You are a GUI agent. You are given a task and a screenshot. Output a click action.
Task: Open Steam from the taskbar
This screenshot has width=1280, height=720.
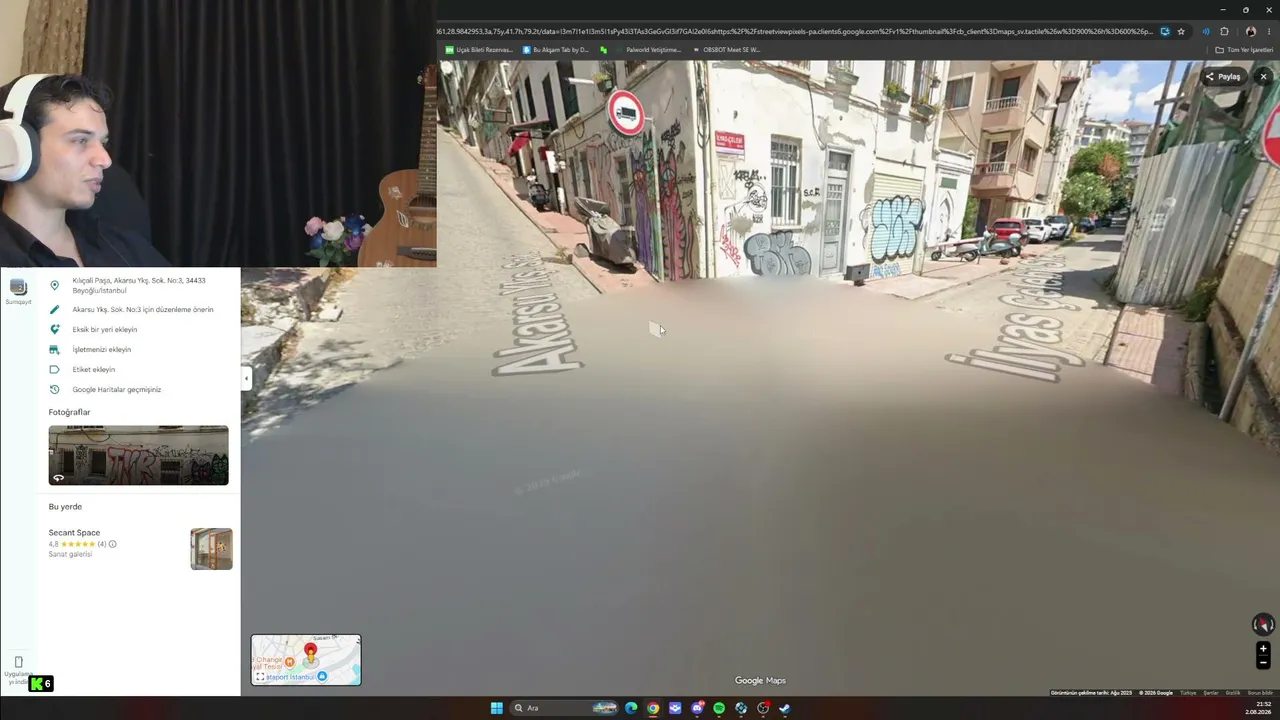785,708
